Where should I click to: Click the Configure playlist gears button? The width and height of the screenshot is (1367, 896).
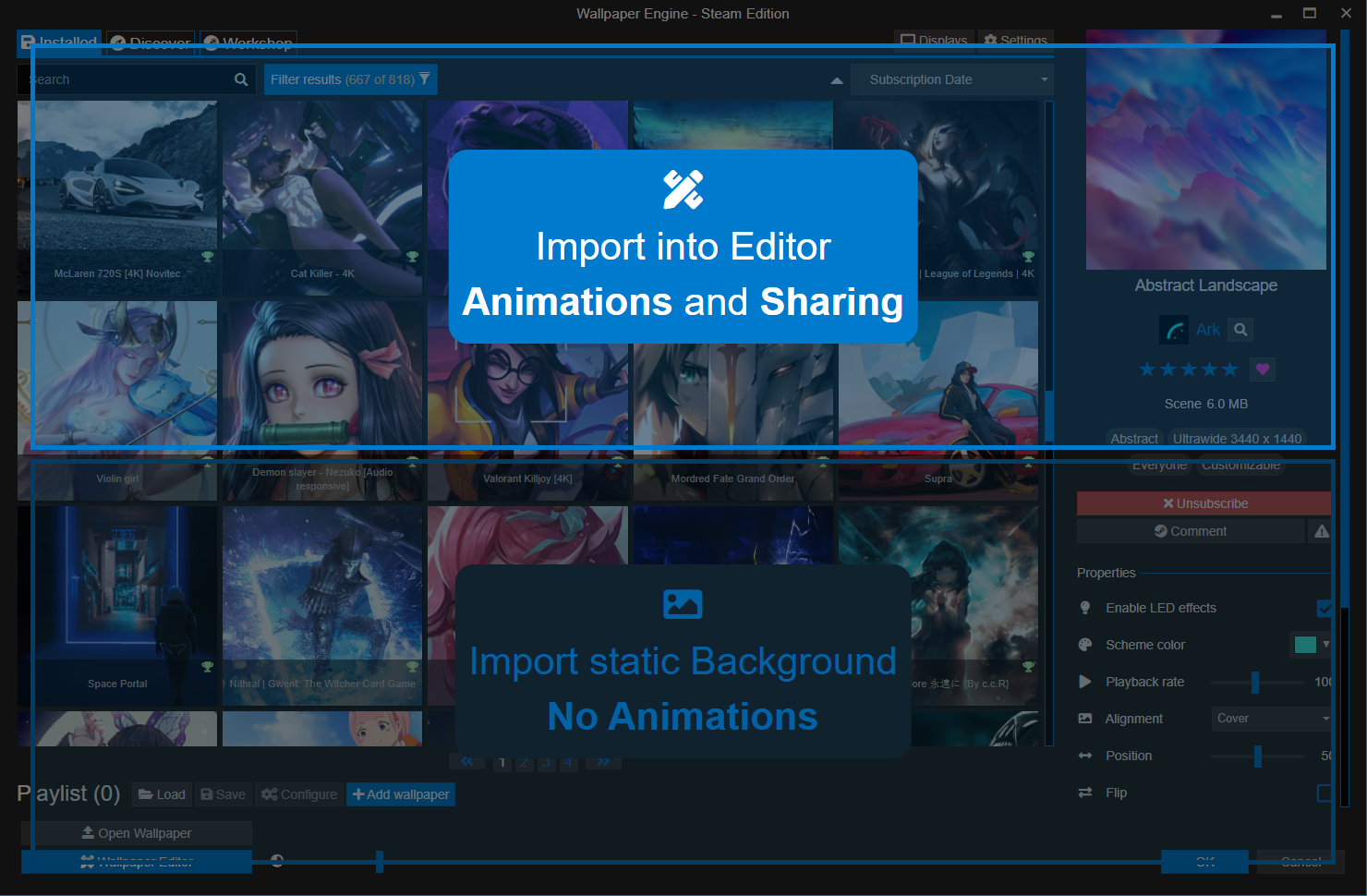[299, 794]
